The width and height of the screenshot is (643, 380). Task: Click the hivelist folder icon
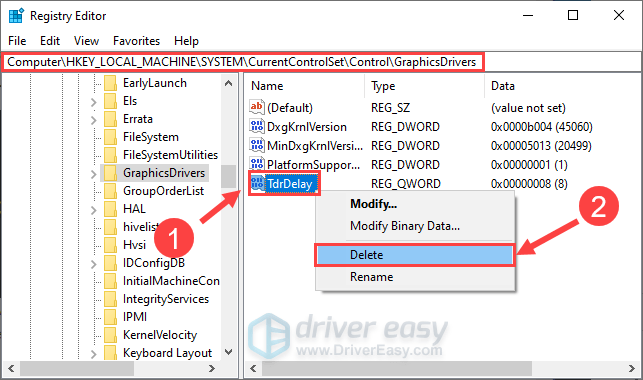[x=110, y=227]
